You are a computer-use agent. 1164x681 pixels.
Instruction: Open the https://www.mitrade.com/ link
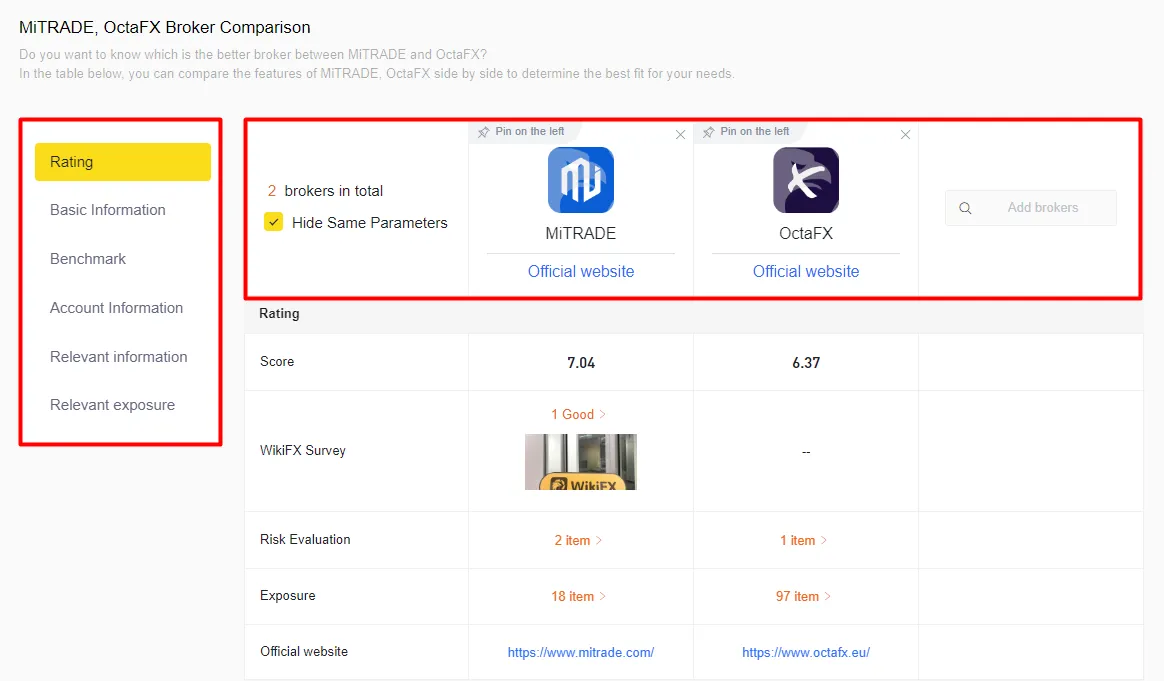pos(581,653)
